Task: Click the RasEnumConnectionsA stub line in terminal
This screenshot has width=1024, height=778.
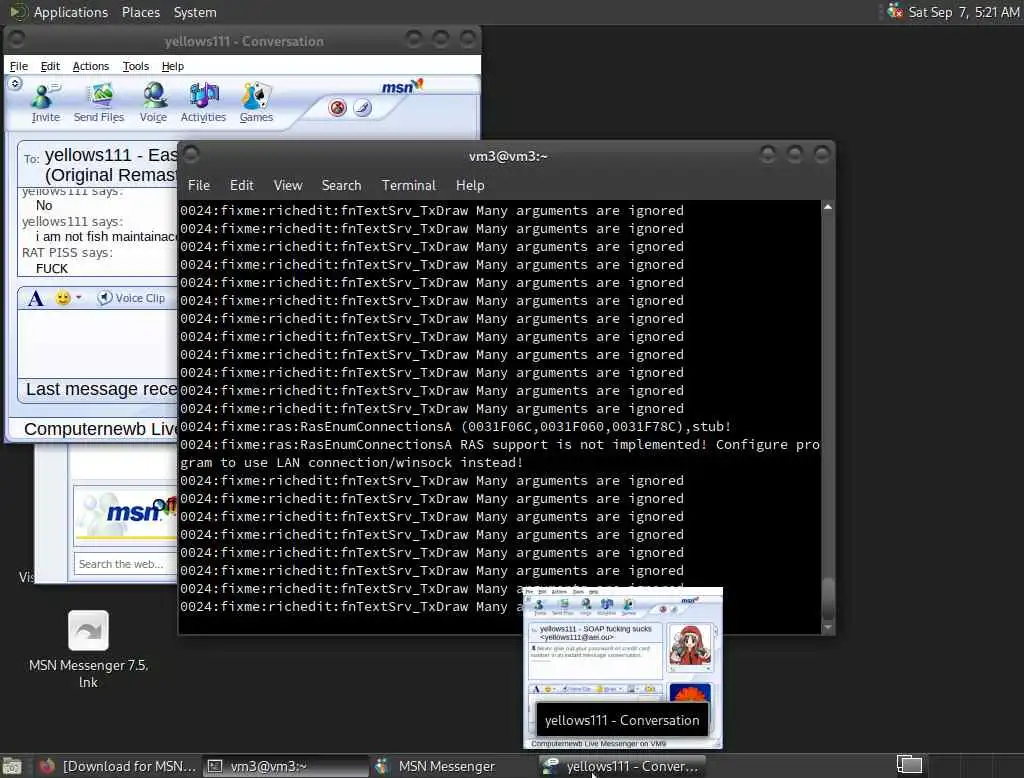Action: pos(456,427)
